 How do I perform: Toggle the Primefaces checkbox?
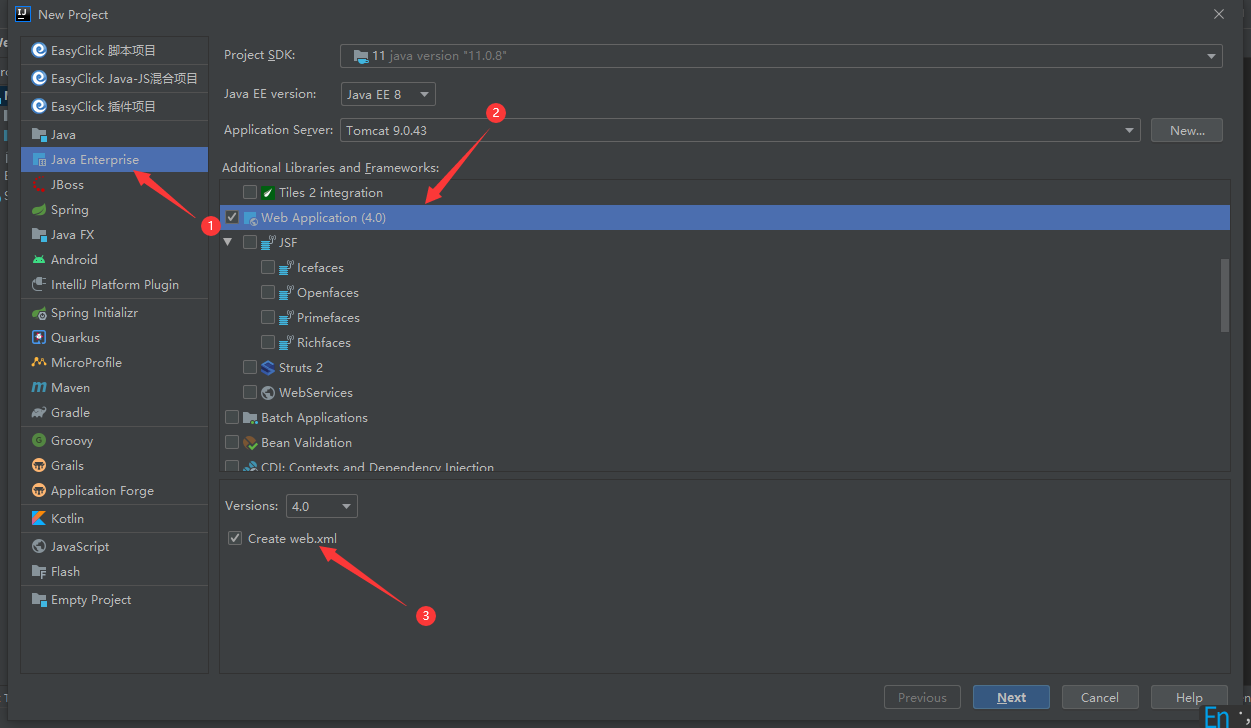(x=268, y=318)
